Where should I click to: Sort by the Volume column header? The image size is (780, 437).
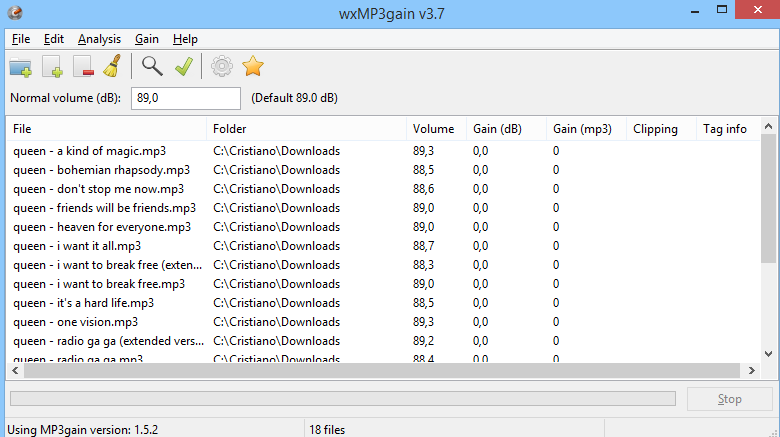click(x=436, y=129)
